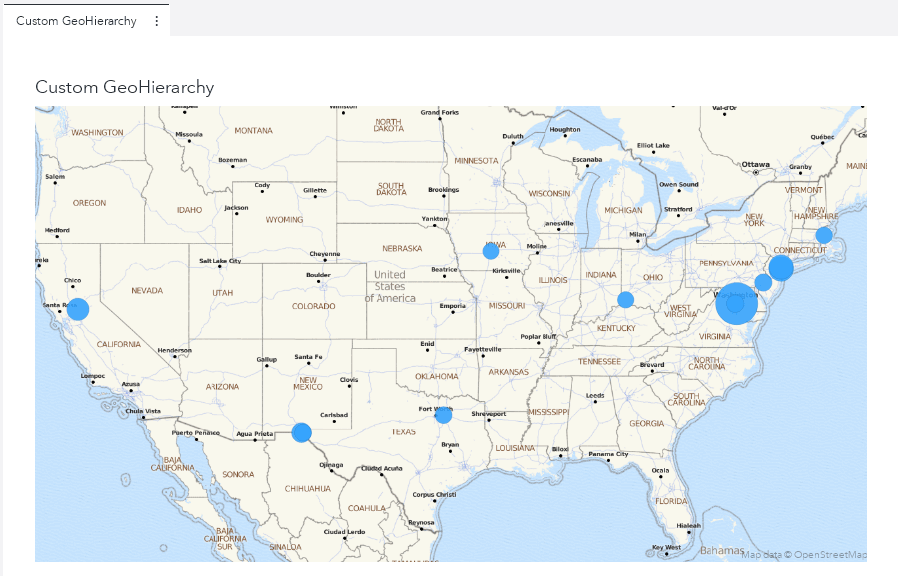Select the bubble over New York City
Viewport: 898px width, 576px height.
point(781,269)
